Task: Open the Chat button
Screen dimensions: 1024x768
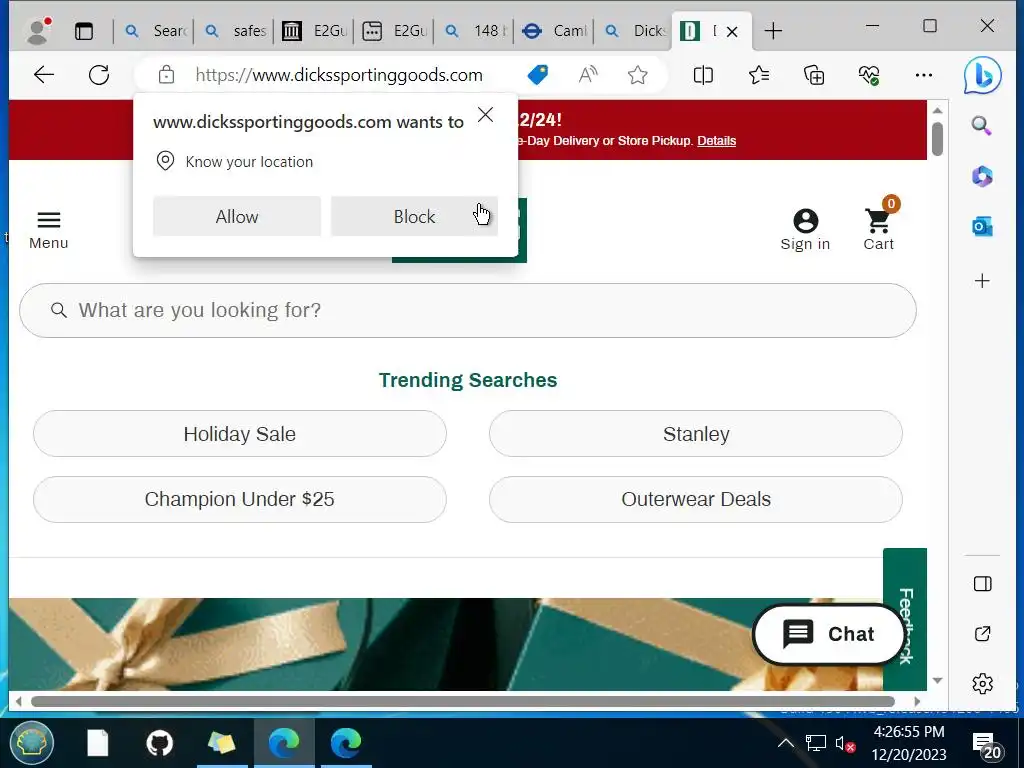Action: pyautogui.click(x=829, y=633)
